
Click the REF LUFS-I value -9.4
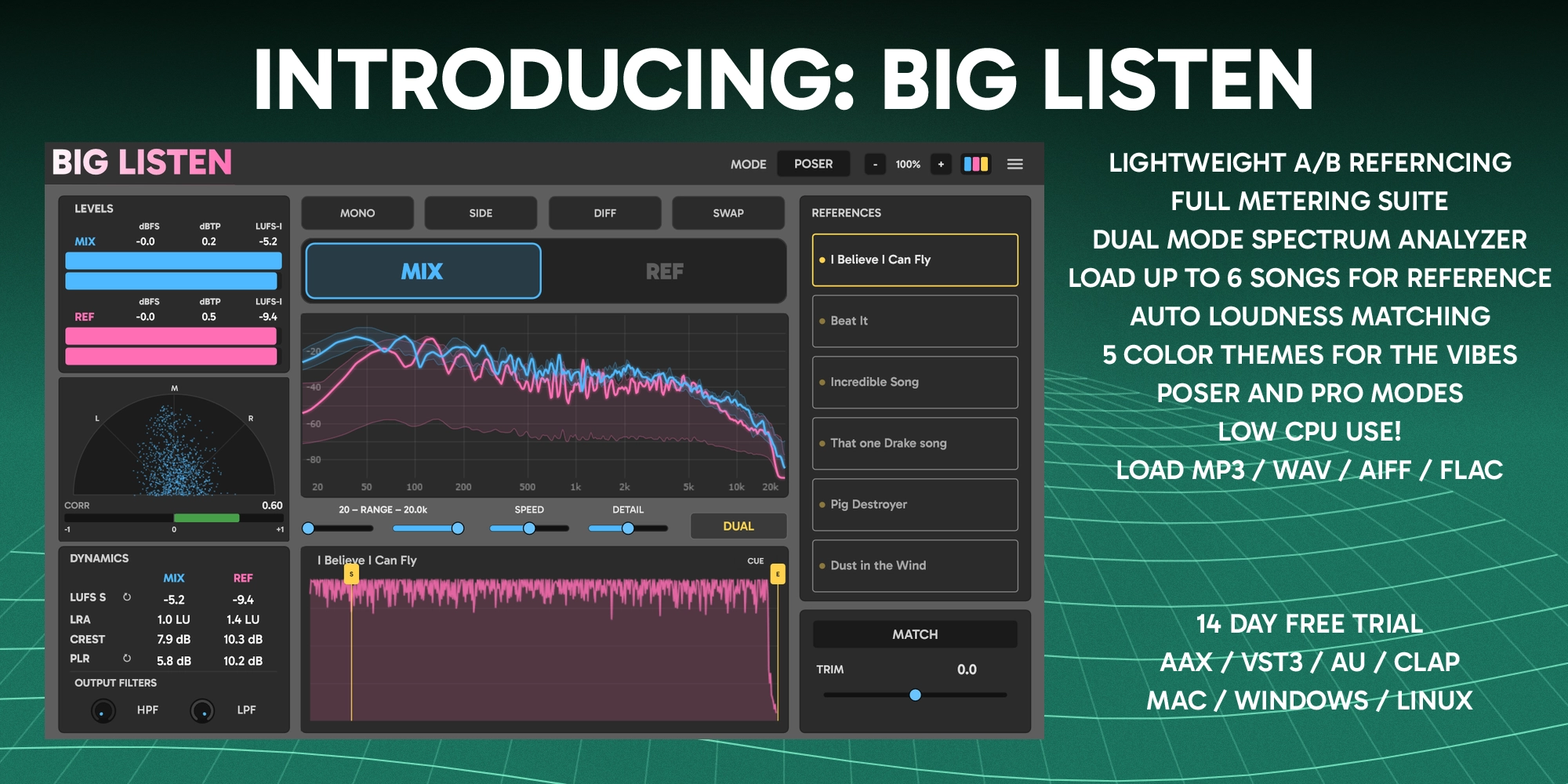click(x=268, y=317)
